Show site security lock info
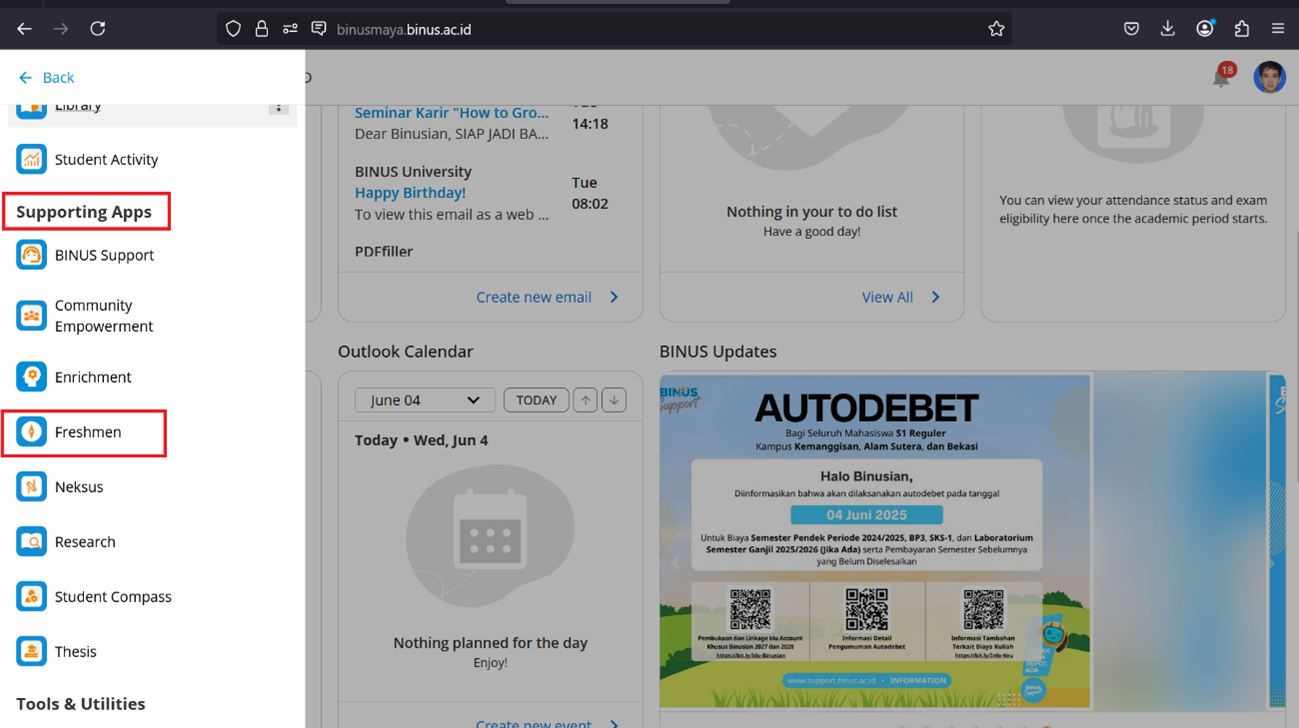 (262, 29)
